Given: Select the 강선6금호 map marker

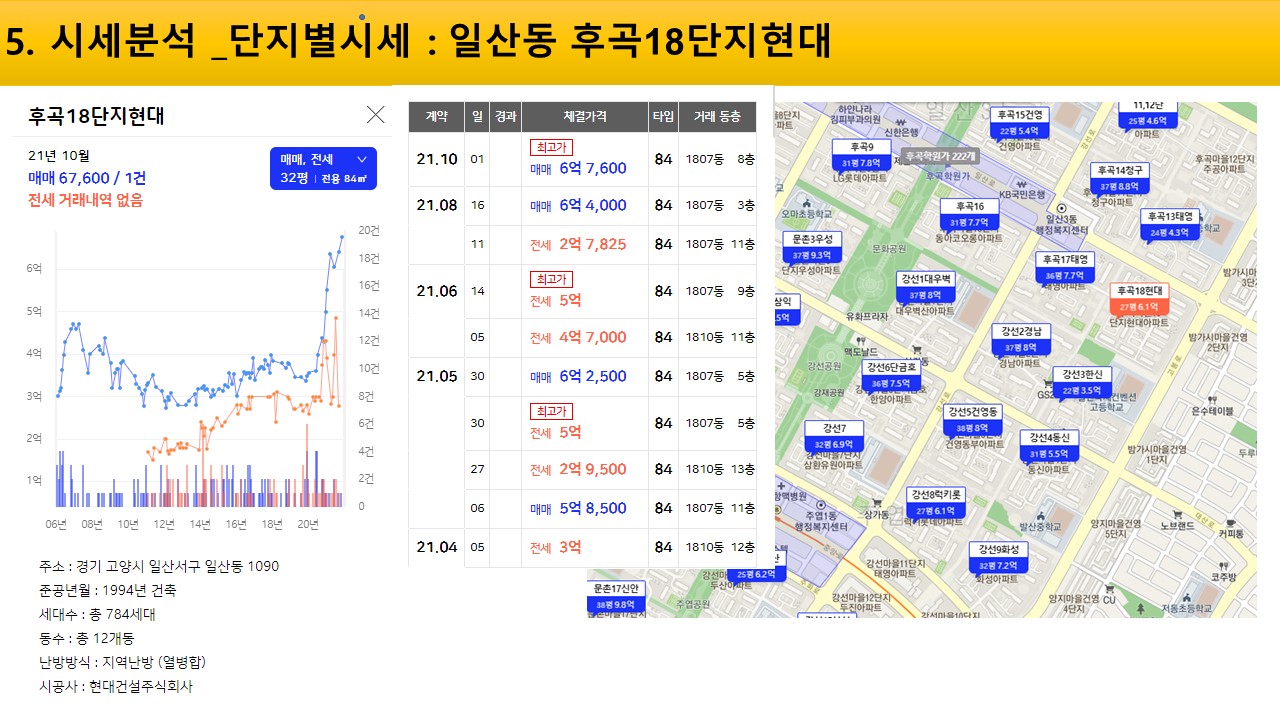Looking at the screenshot, I should [x=891, y=376].
